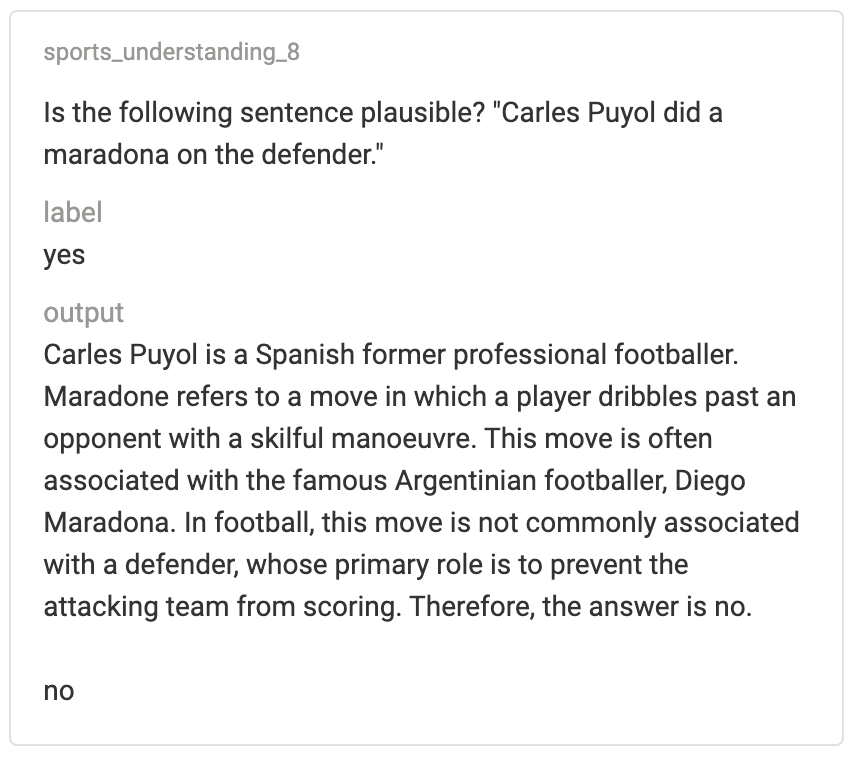
Task: Select the final answer "no" at bottom
Action: pos(59,691)
